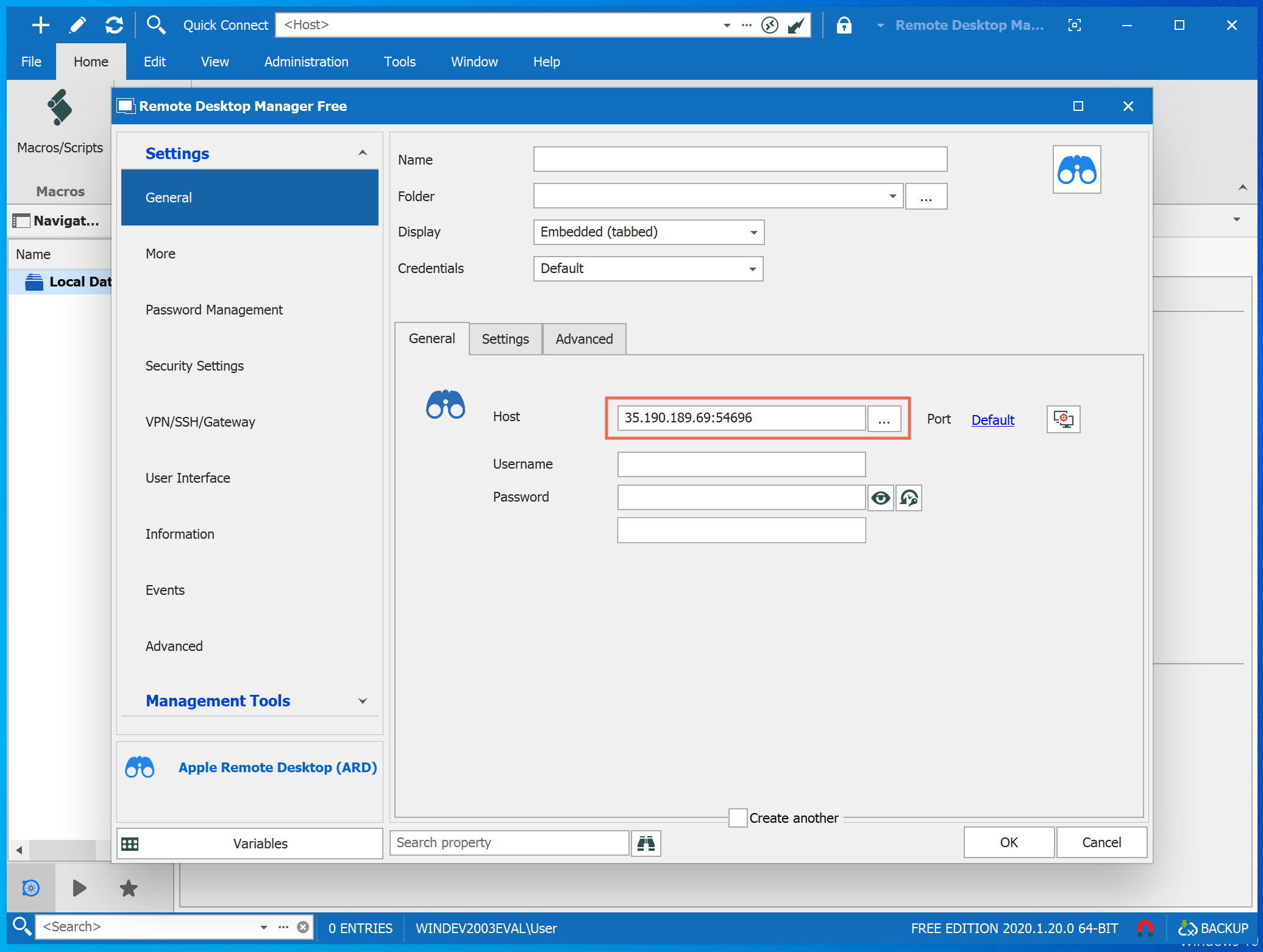Expand the Management Tools section
The image size is (1263, 952).
(363, 701)
